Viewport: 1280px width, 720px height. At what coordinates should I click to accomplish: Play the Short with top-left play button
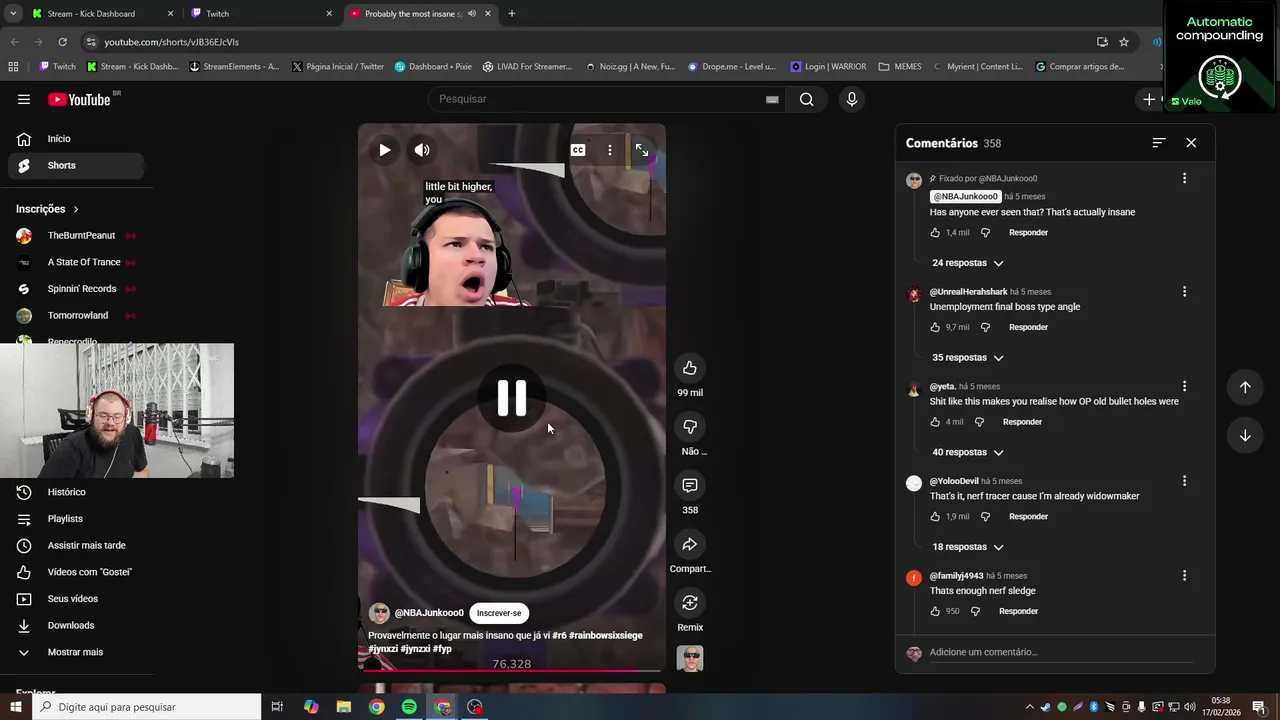385,150
